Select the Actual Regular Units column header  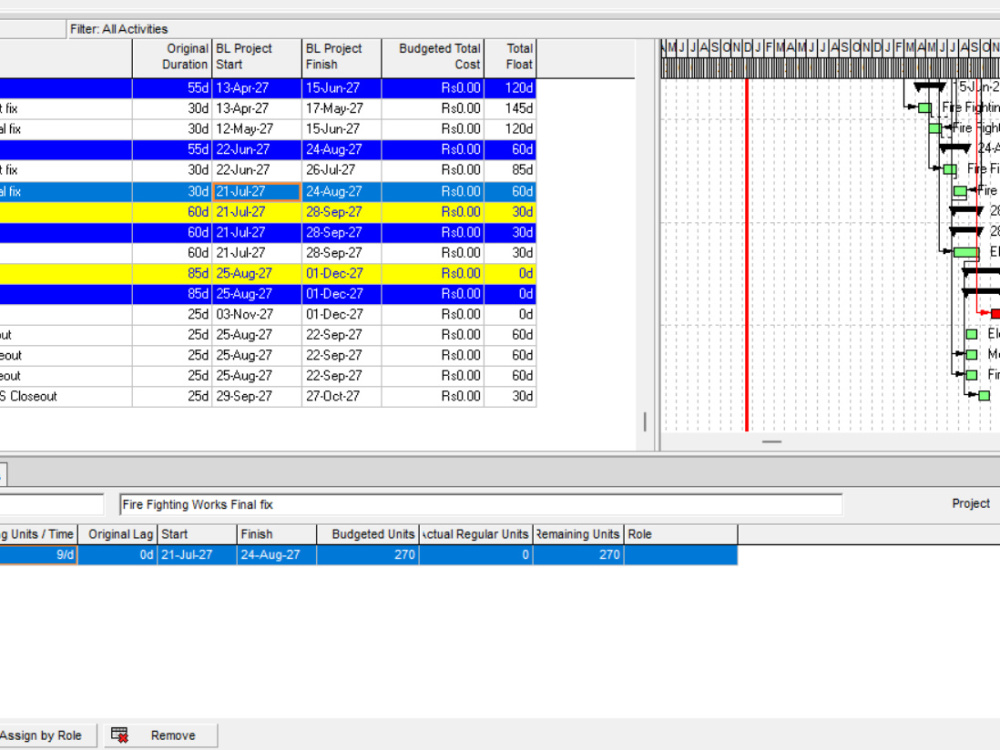coord(476,534)
